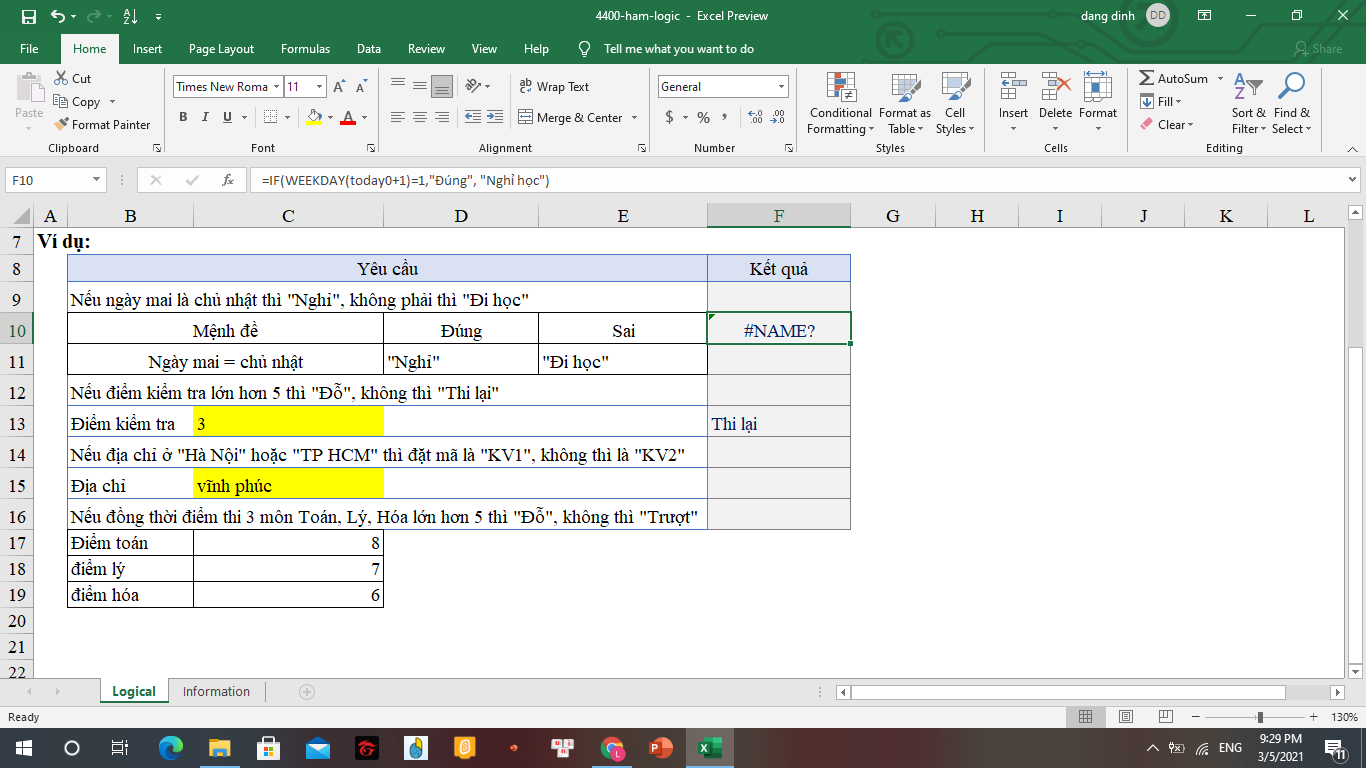This screenshot has height=768, width=1366.
Task: Apply the yellow Fill Color
Action: pos(314,117)
